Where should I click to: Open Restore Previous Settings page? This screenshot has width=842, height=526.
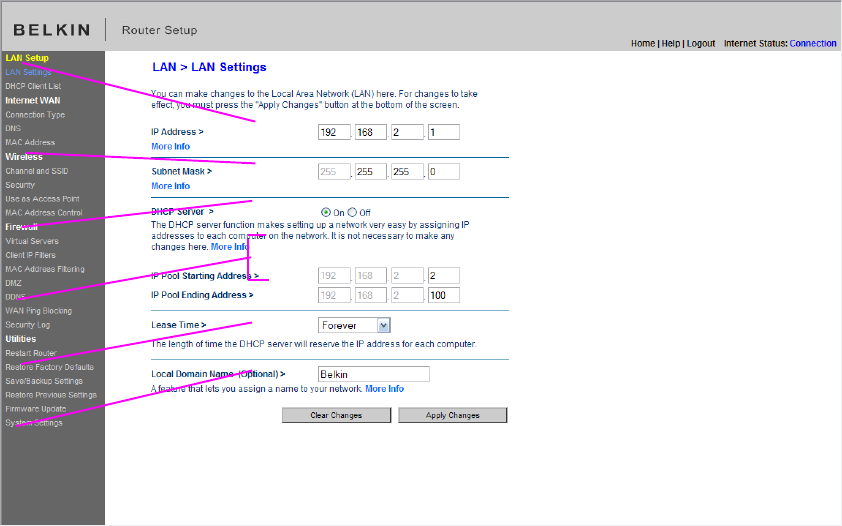[51, 395]
